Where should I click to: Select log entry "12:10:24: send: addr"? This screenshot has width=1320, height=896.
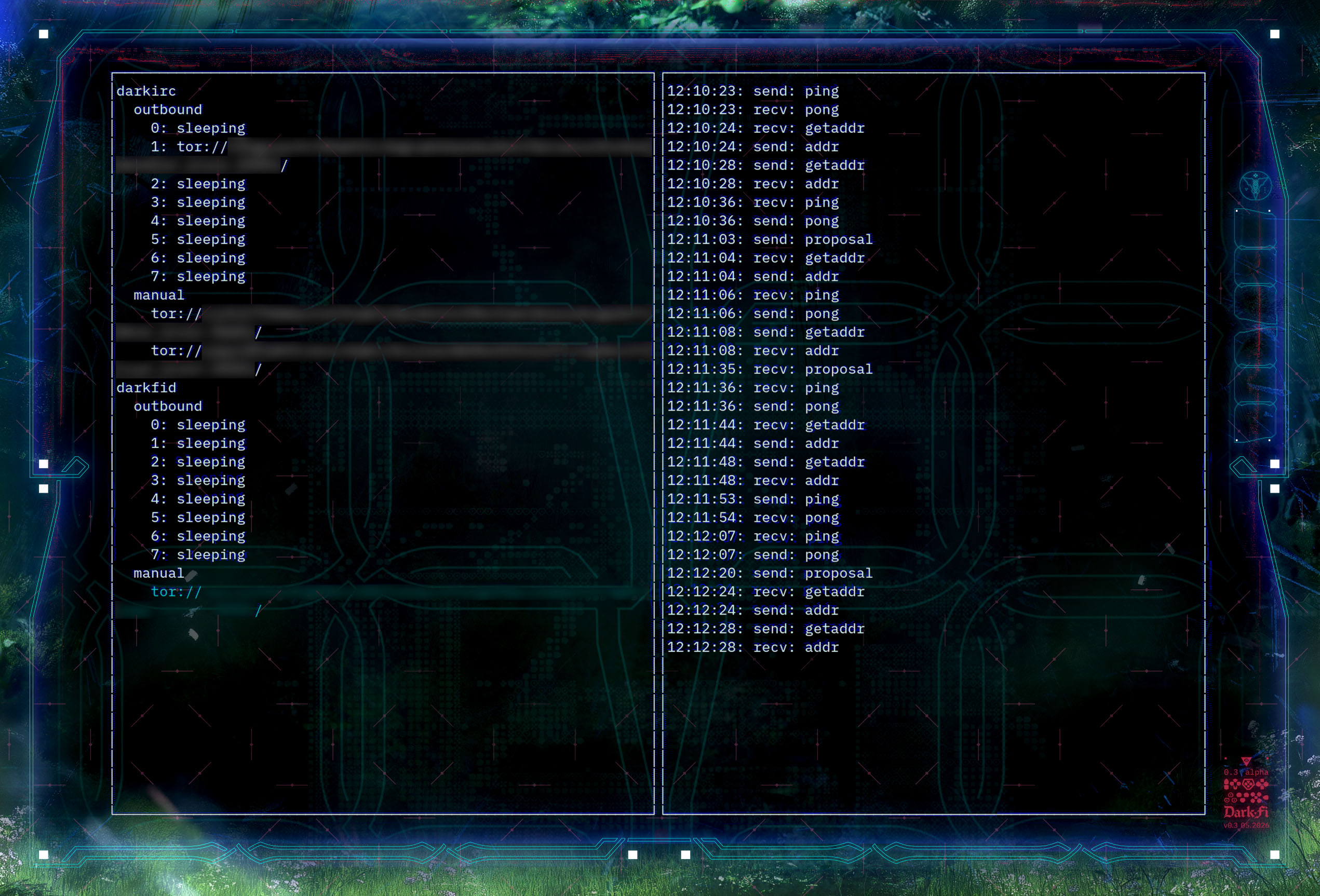pos(752,146)
